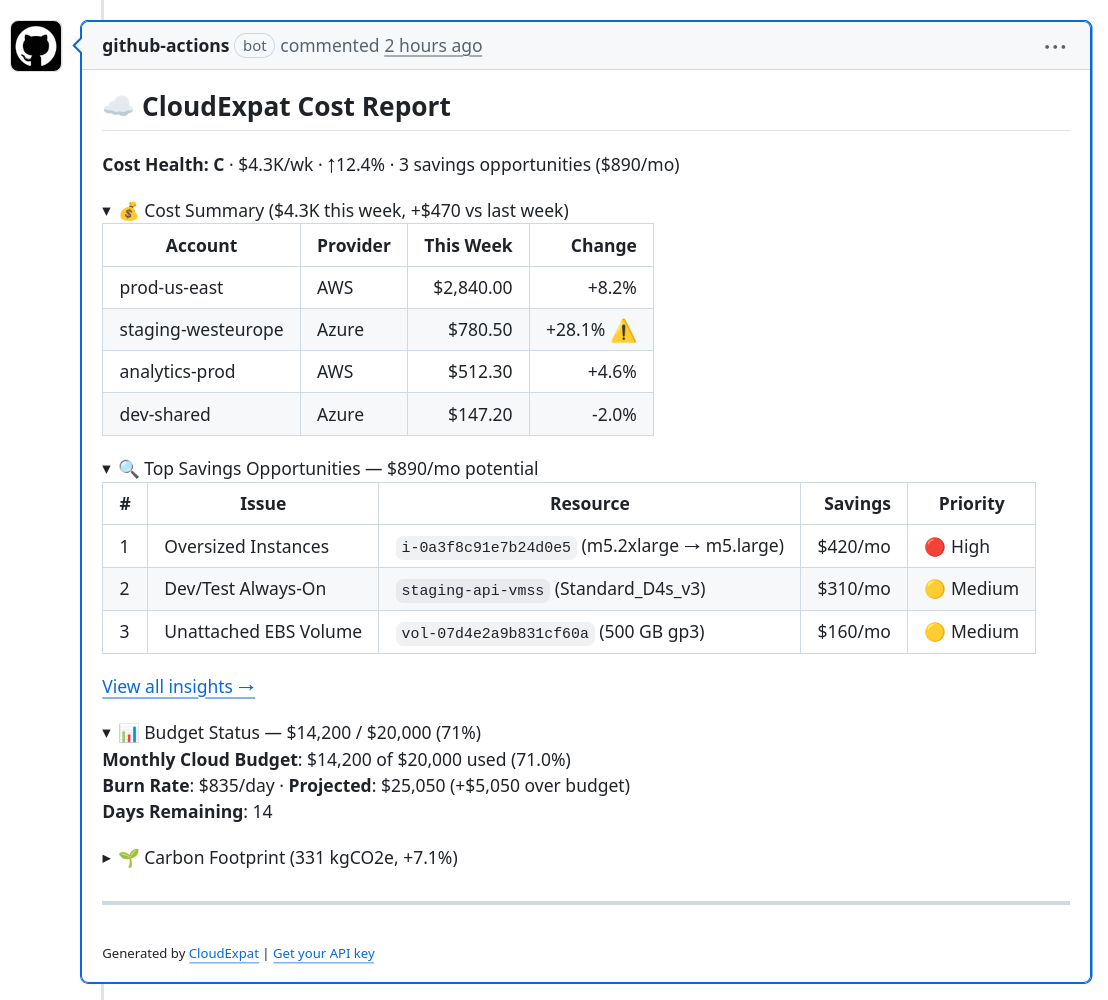Viewport: 1108px width, 1000px height.
Task: Open the comment options ellipsis menu
Action: point(1055,46)
